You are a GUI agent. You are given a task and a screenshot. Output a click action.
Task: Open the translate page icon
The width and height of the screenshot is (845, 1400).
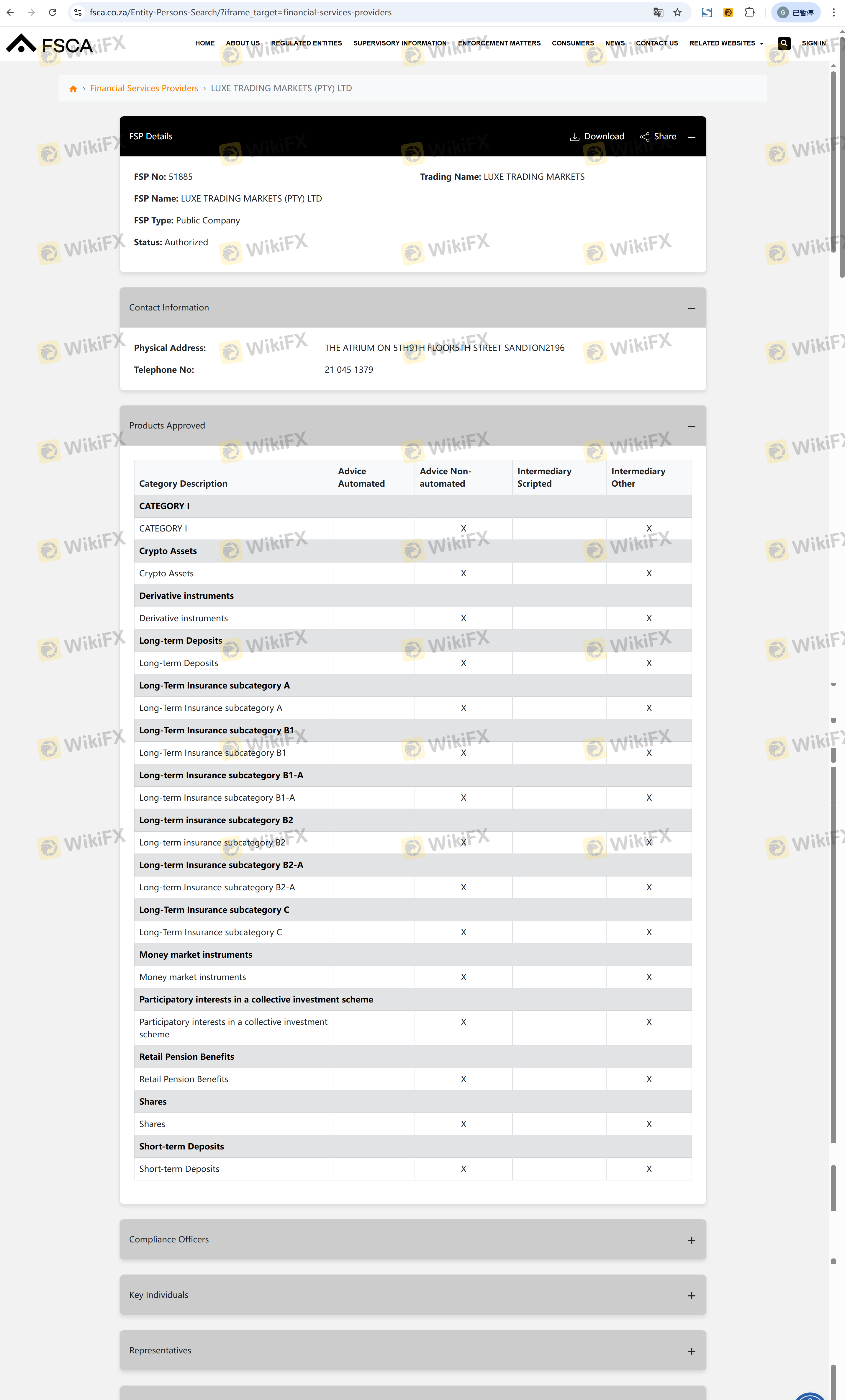(x=658, y=12)
